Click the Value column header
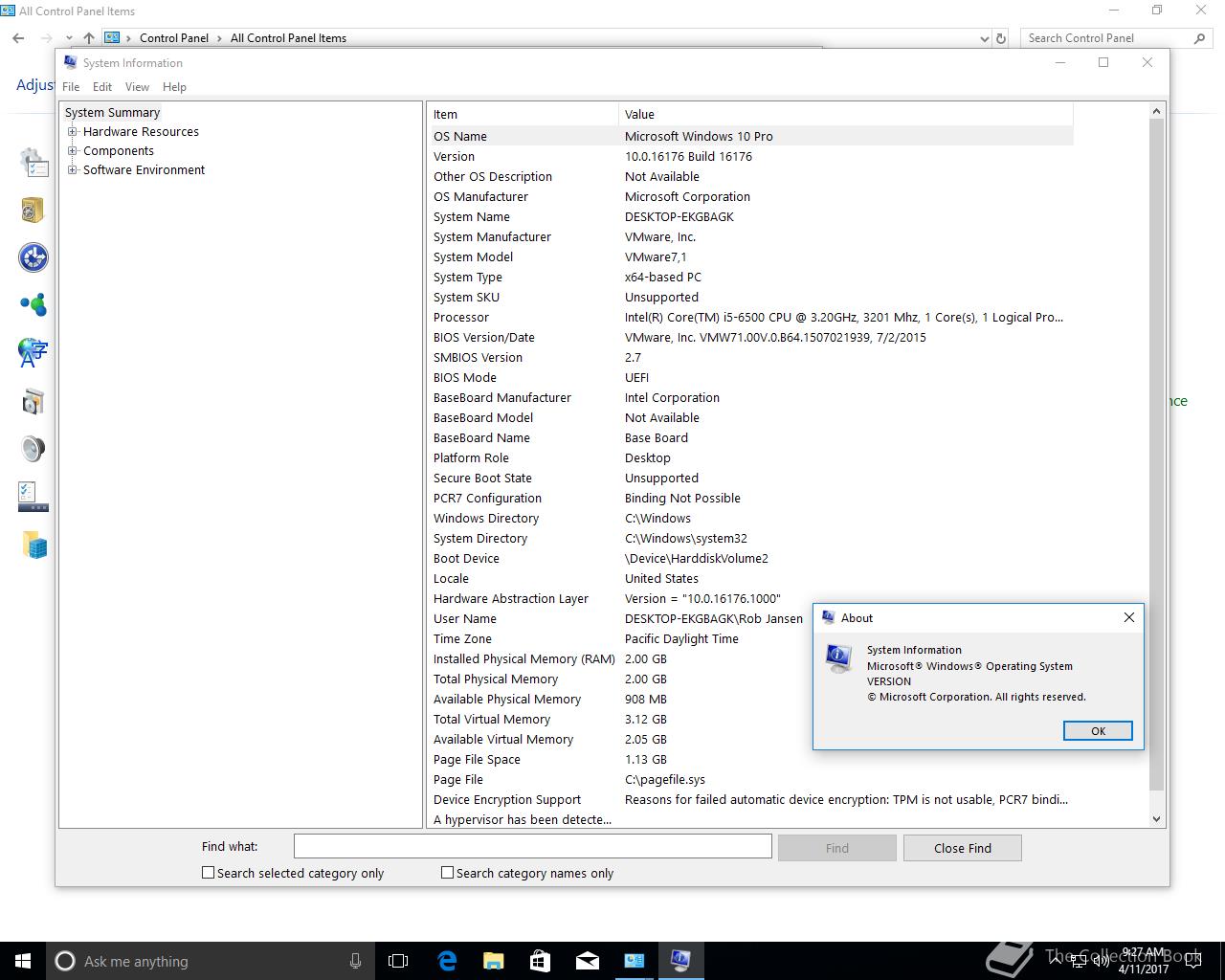Screen dimensions: 1225x980 coord(846,114)
